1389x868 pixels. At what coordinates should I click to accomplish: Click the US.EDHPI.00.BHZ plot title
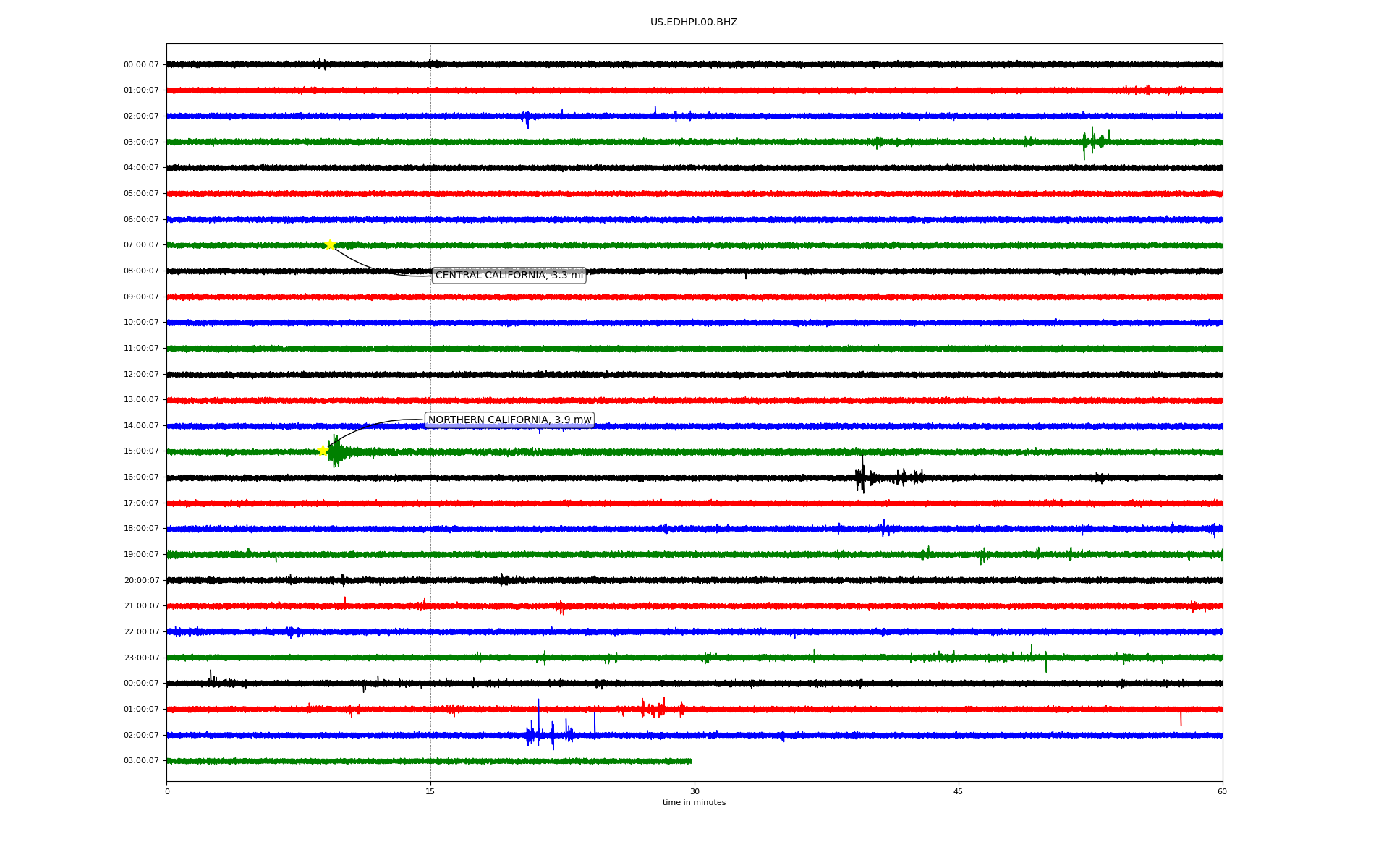(693, 22)
